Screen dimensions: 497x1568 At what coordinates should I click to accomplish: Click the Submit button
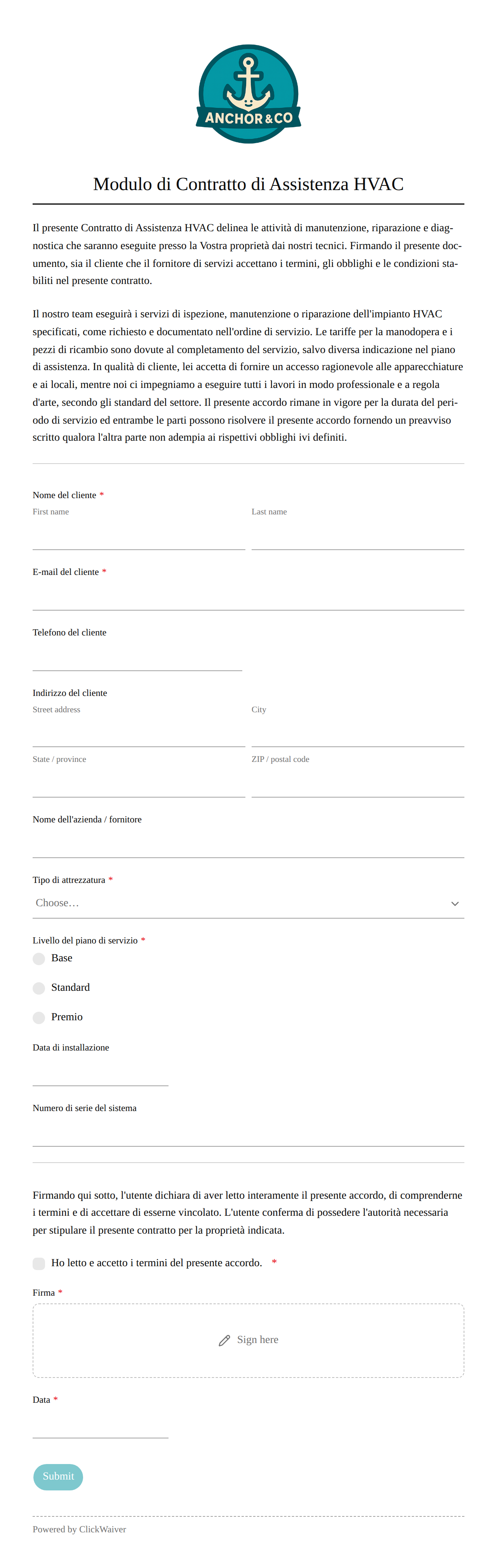(58, 1477)
